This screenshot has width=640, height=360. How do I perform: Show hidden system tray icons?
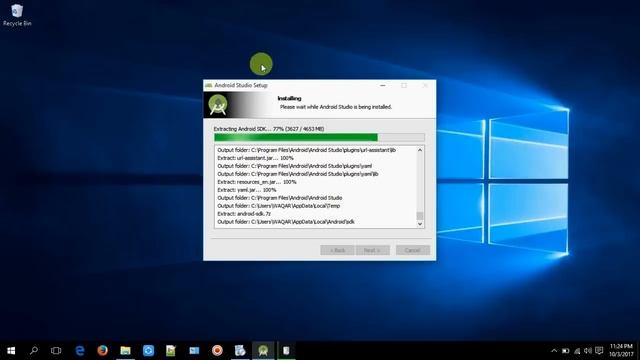tap(554, 351)
